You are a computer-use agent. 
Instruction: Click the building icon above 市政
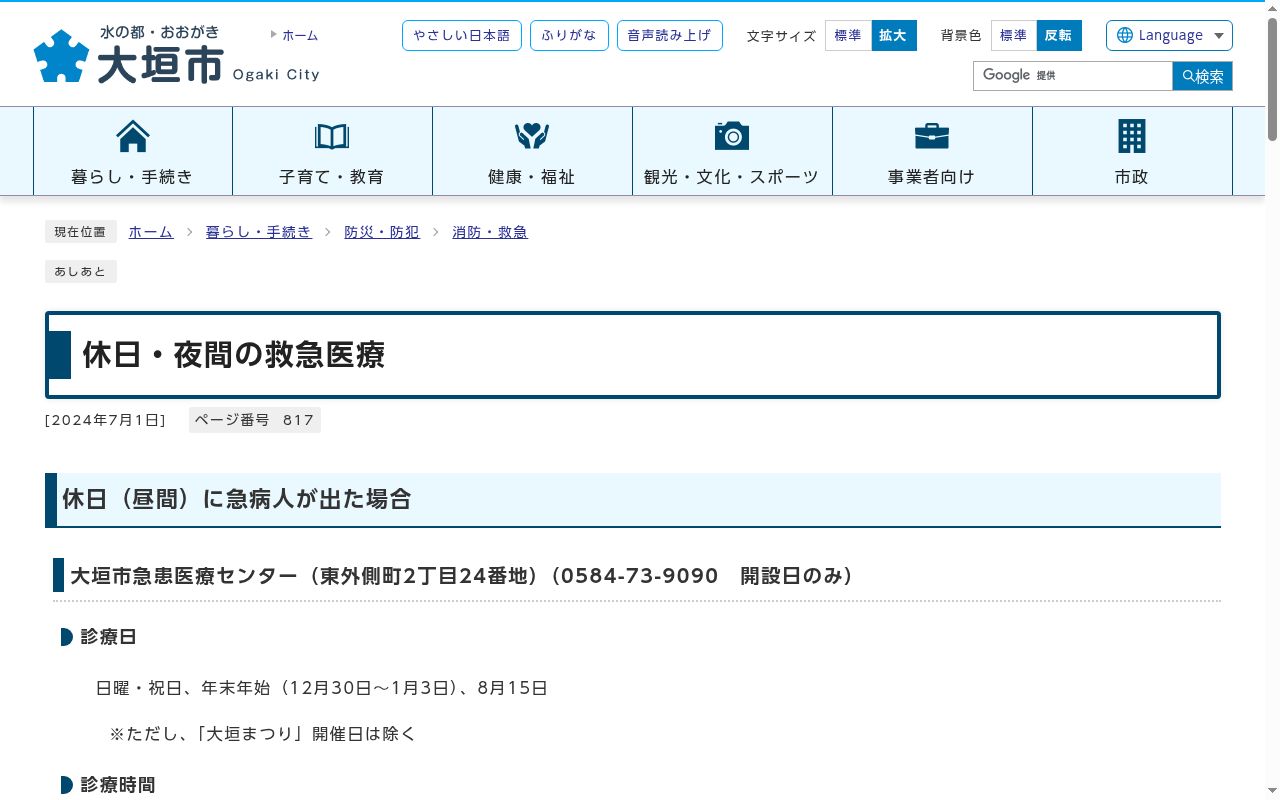coord(1132,136)
